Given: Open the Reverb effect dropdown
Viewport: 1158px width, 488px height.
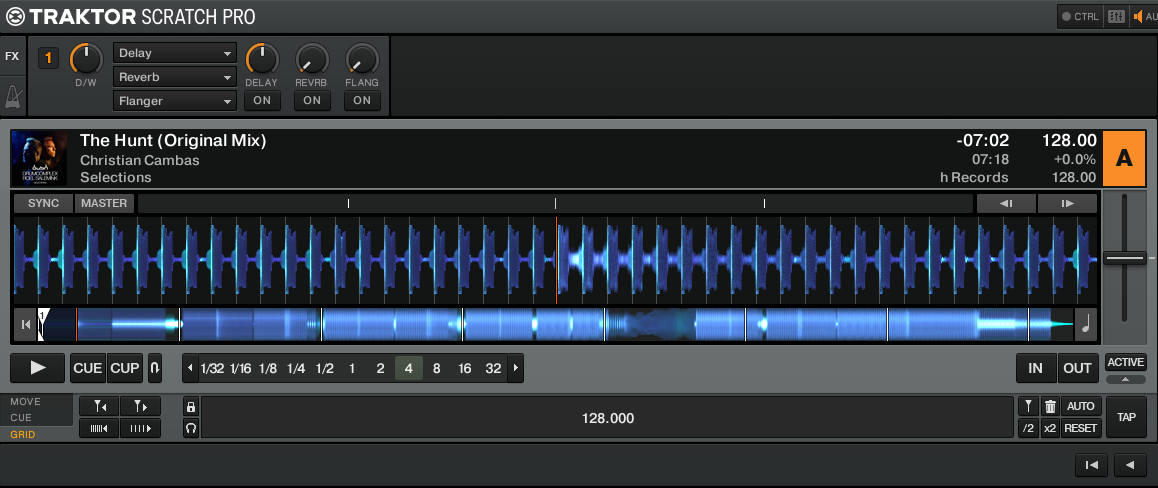Looking at the screenshot, I should (175, 77).
